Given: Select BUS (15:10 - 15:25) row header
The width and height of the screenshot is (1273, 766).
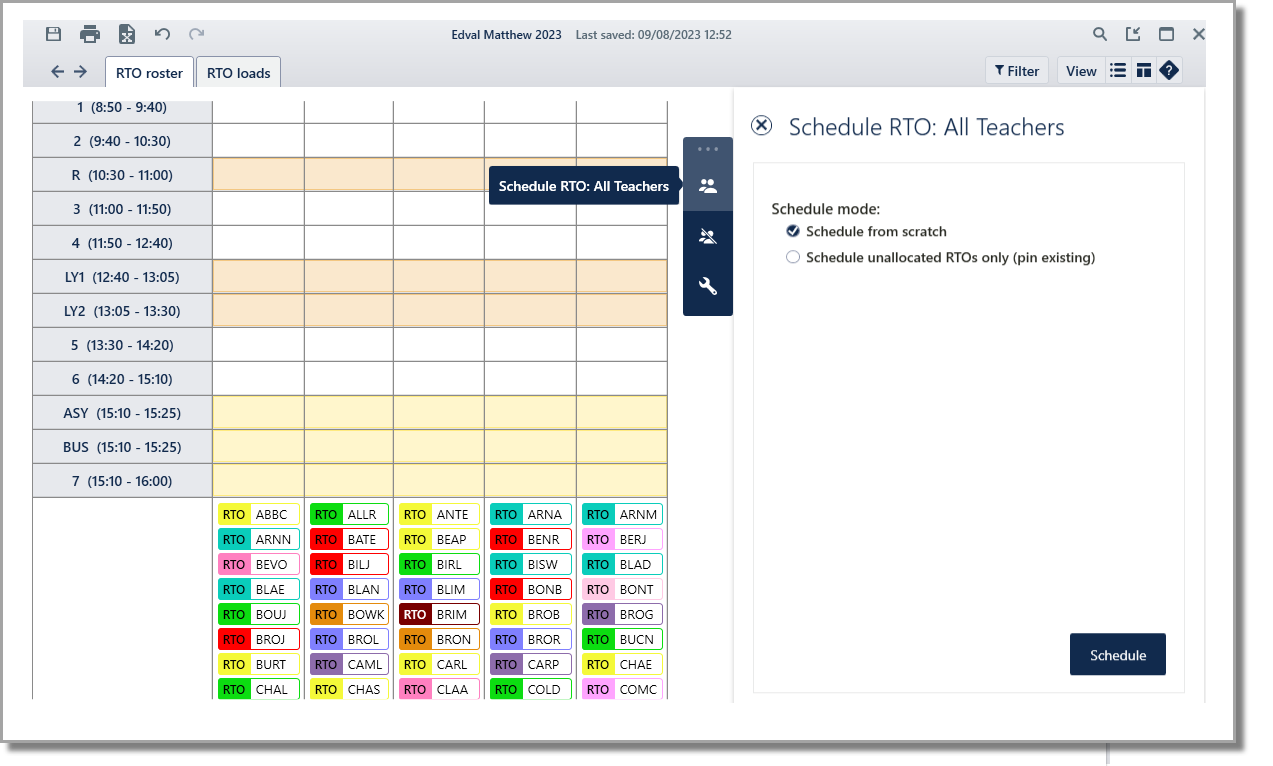Looking at the screenshot, I should coord(122,447).
